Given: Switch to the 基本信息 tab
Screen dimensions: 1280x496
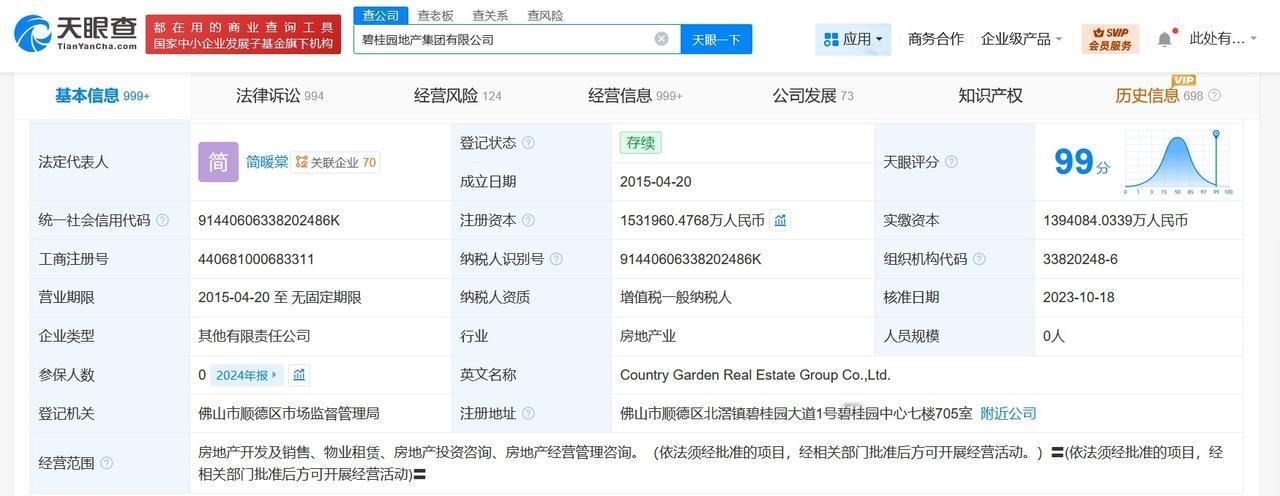Looking at the screenshot, I should [x=102, y=96].
